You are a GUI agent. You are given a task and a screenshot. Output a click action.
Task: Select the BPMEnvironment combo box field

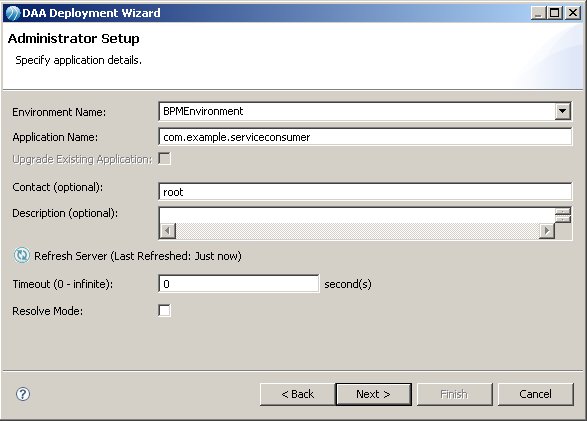pos(365,111)
